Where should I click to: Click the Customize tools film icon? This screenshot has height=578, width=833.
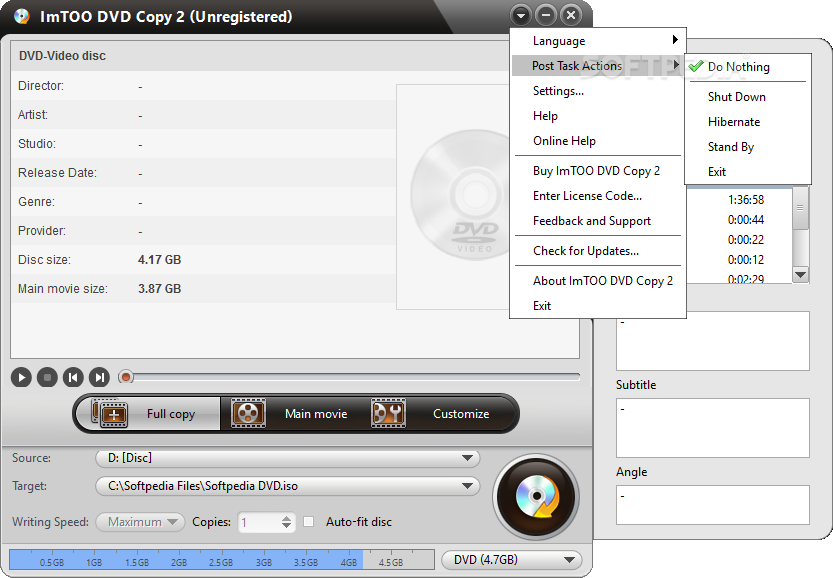coord(388,413)
